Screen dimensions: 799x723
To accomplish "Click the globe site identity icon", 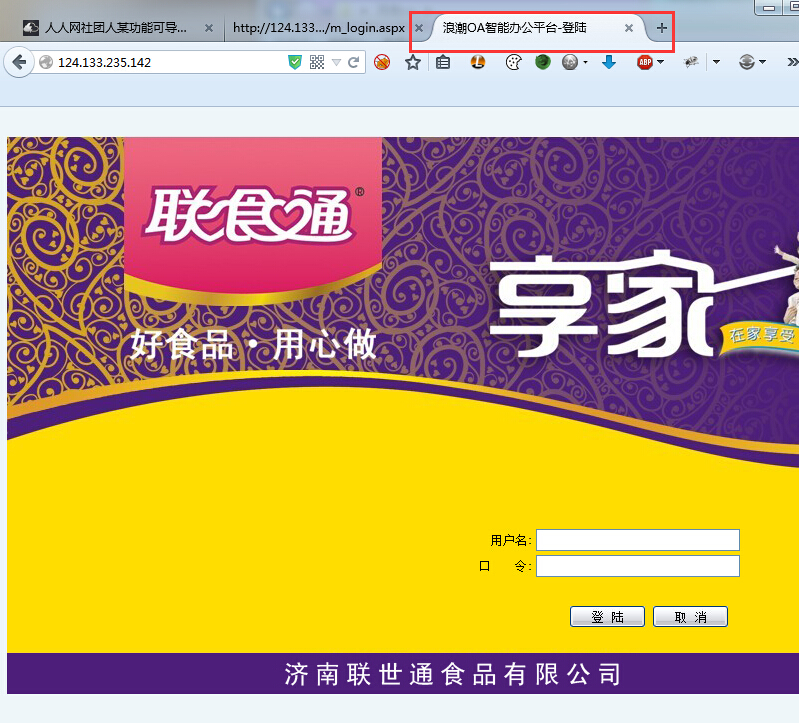I will point(46,62).
